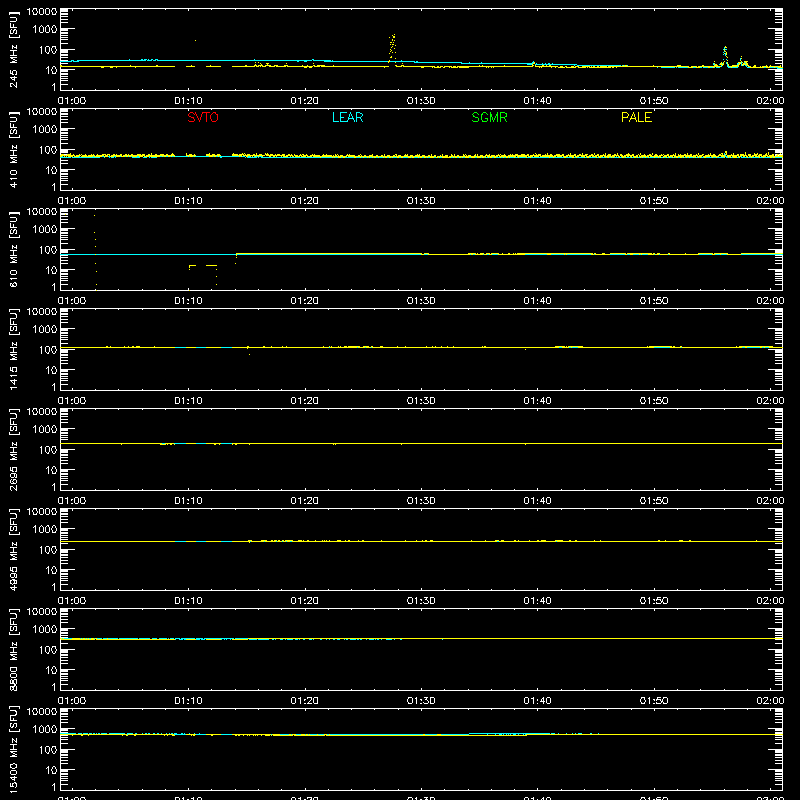This screenshot has height=800, width=800.
Task: Click 01:30 time label under 245 MHz plot
Action: tap(421, 101)
